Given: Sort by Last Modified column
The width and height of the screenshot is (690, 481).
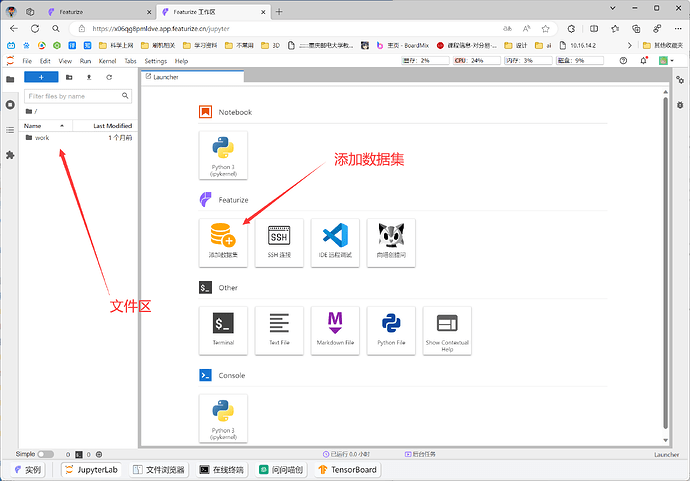Looking at the screenshot, I should click(x=105, y=126).
